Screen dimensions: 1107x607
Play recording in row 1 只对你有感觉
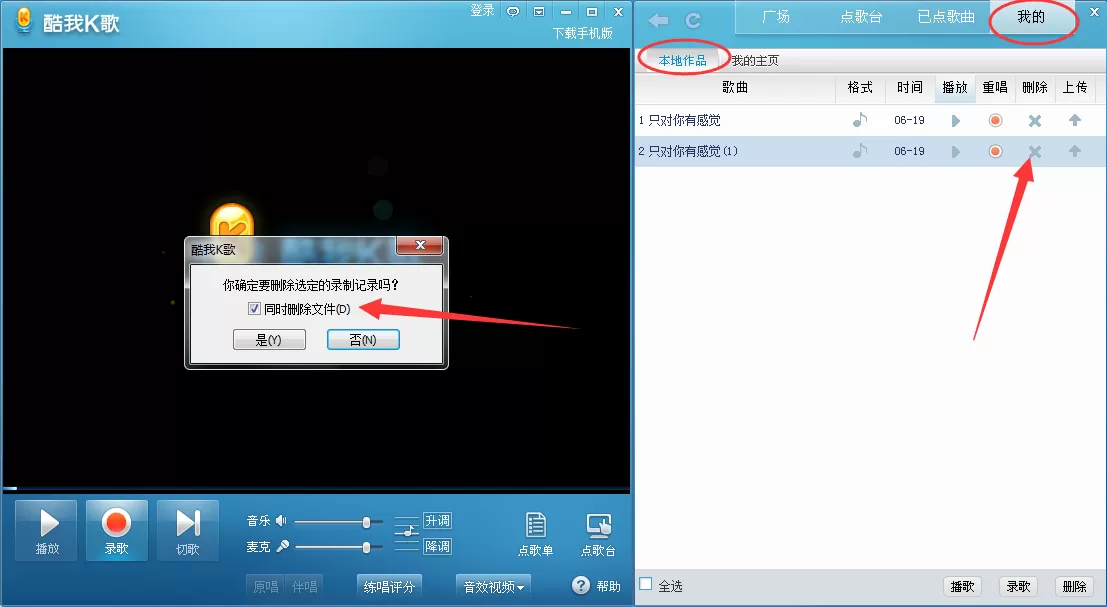(955, 121)
